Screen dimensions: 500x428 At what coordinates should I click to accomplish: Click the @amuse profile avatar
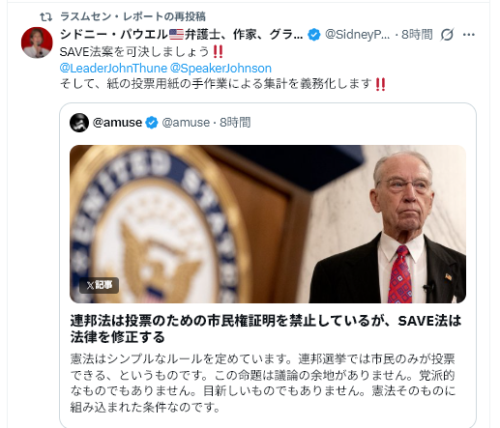pyautogui.click(x=79, y=123)
